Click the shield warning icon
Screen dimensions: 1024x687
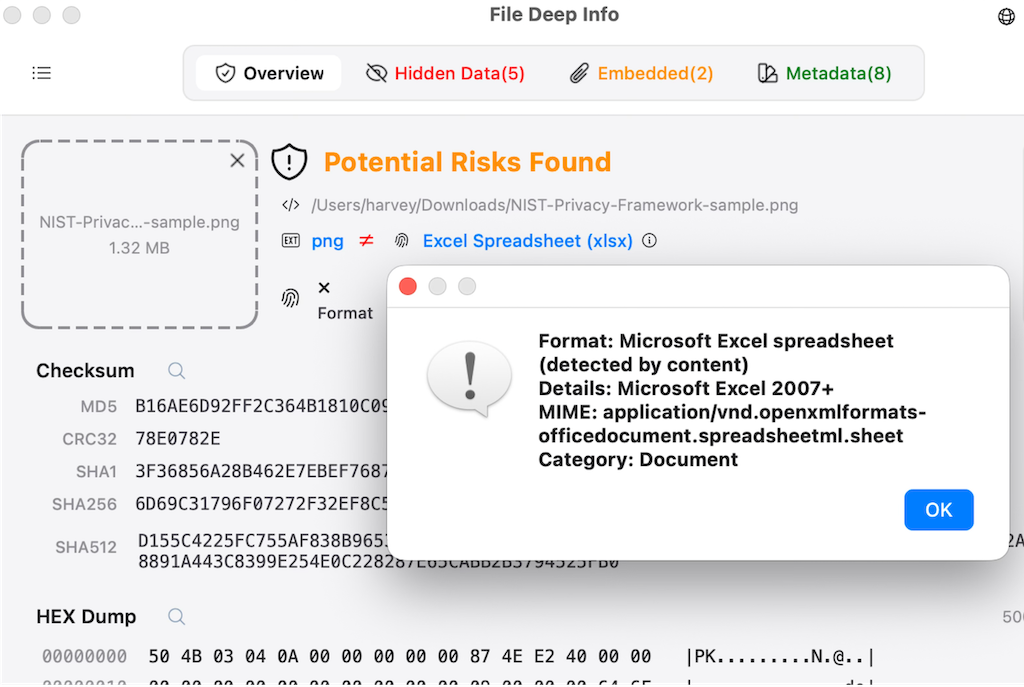click(290, 162)
